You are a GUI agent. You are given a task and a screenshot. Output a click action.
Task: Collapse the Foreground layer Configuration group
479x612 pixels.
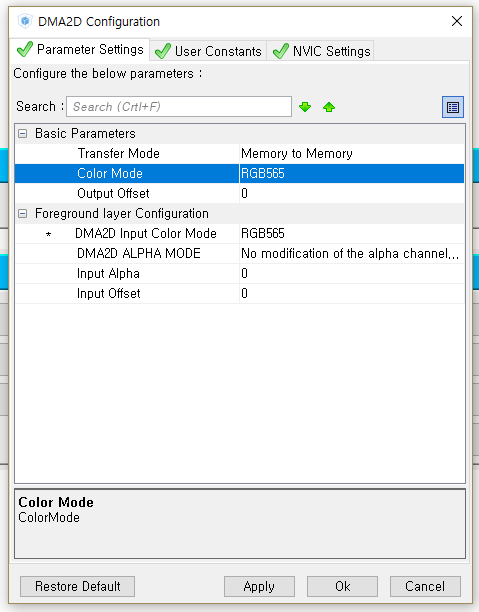tap(23, 213)
